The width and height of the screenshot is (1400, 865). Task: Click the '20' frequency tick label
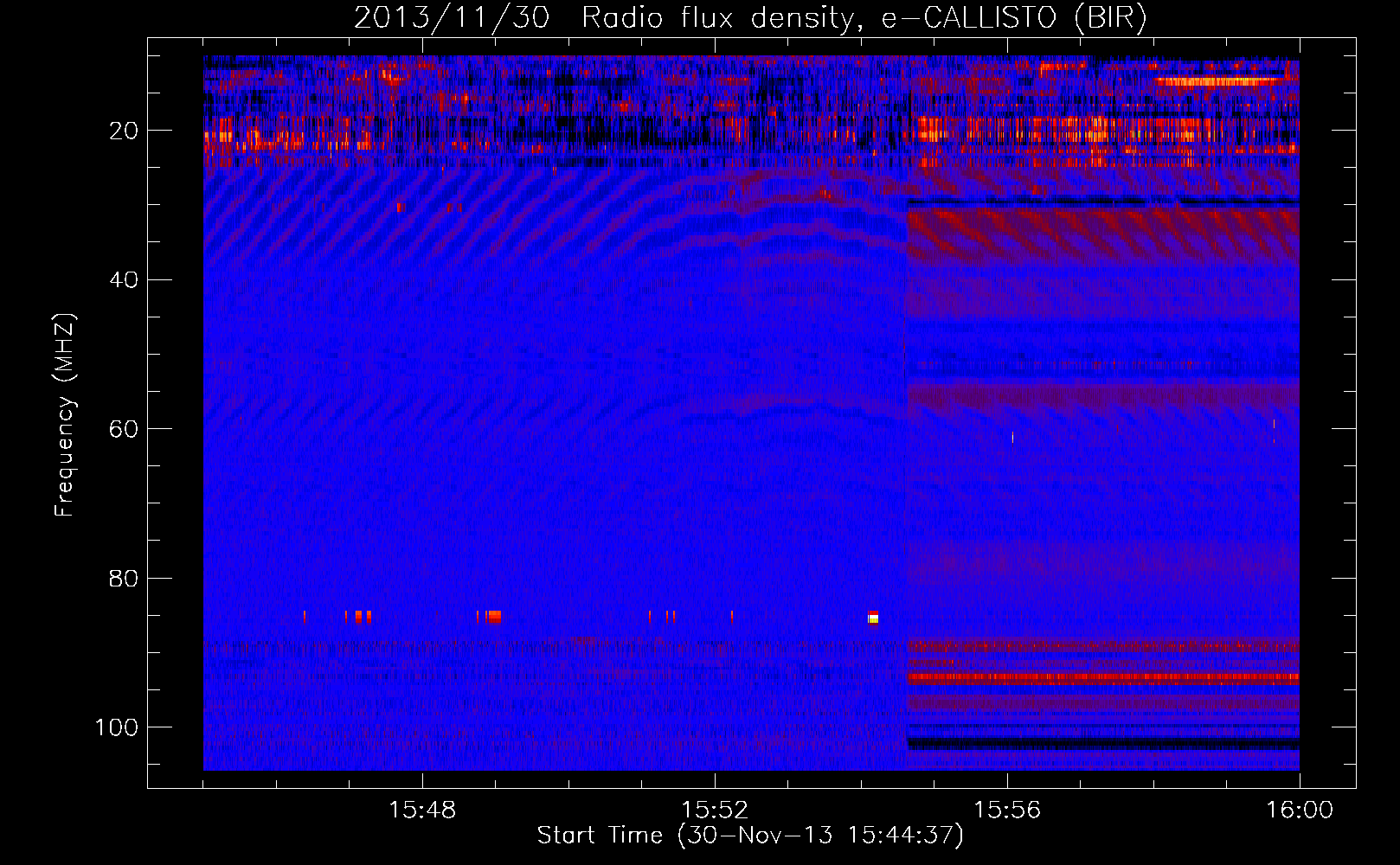pyautogui.click(x=125, y=131)
